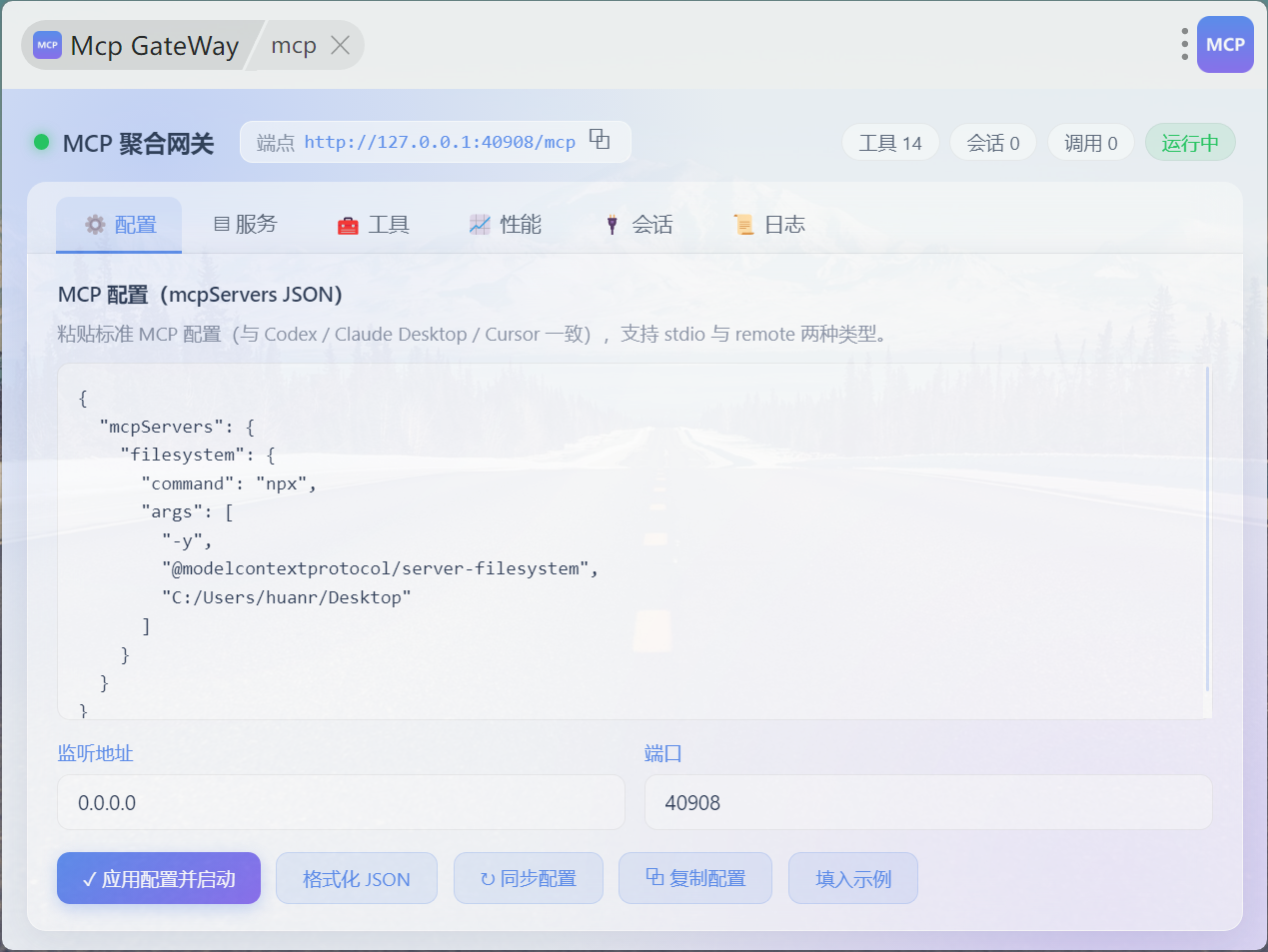Viewport: 1268px width, 952px height.
Task: Click the 端口 label
Action: 663,753
